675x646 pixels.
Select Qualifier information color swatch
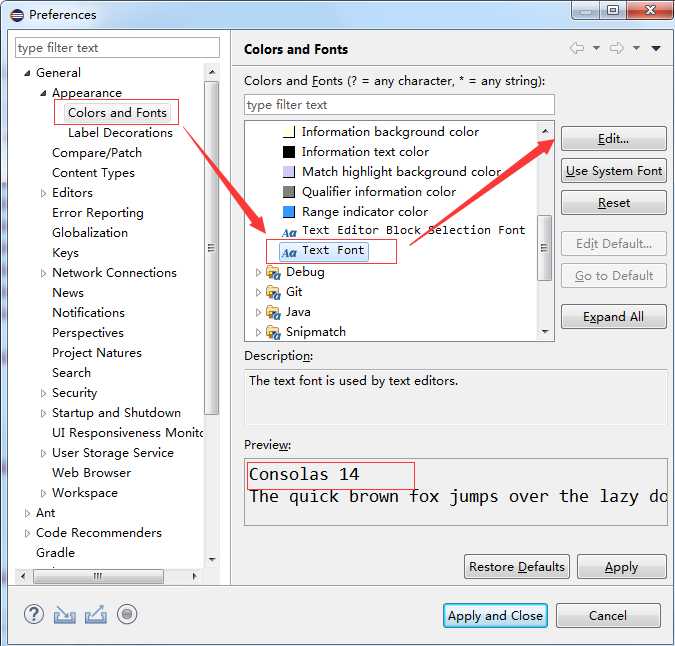(289, 192)
